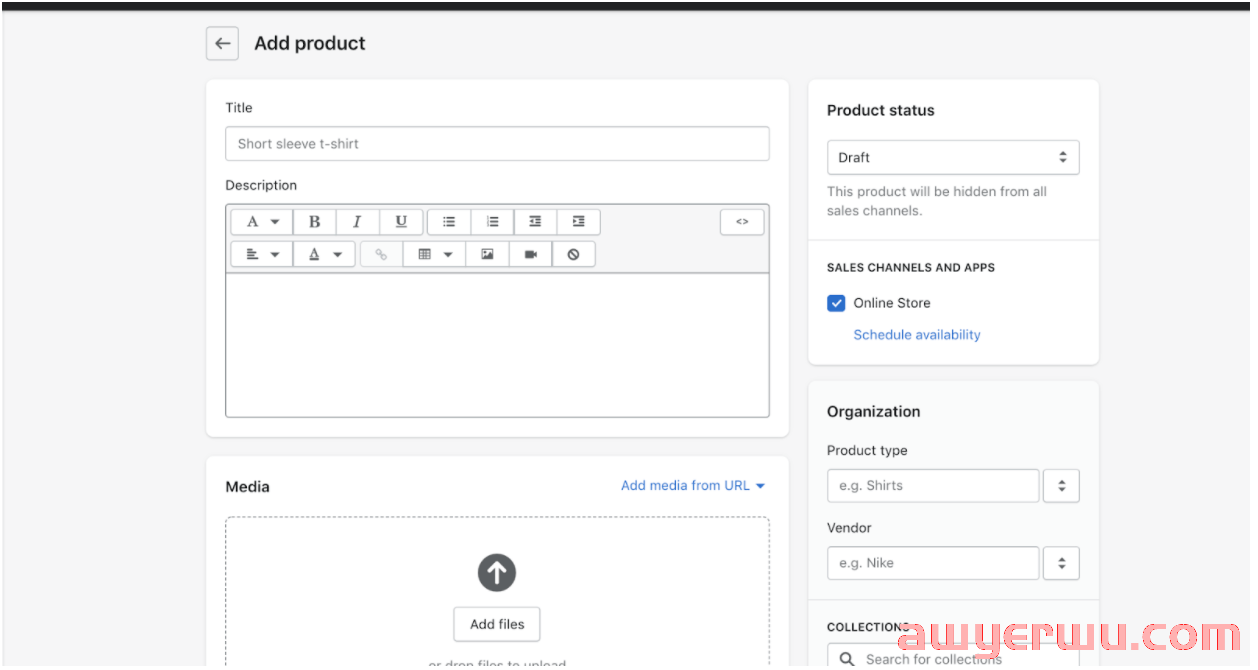Screen dimensions: 1258x670
Task: Uncheck the Online Store checkbox
Action: [836, 303]
